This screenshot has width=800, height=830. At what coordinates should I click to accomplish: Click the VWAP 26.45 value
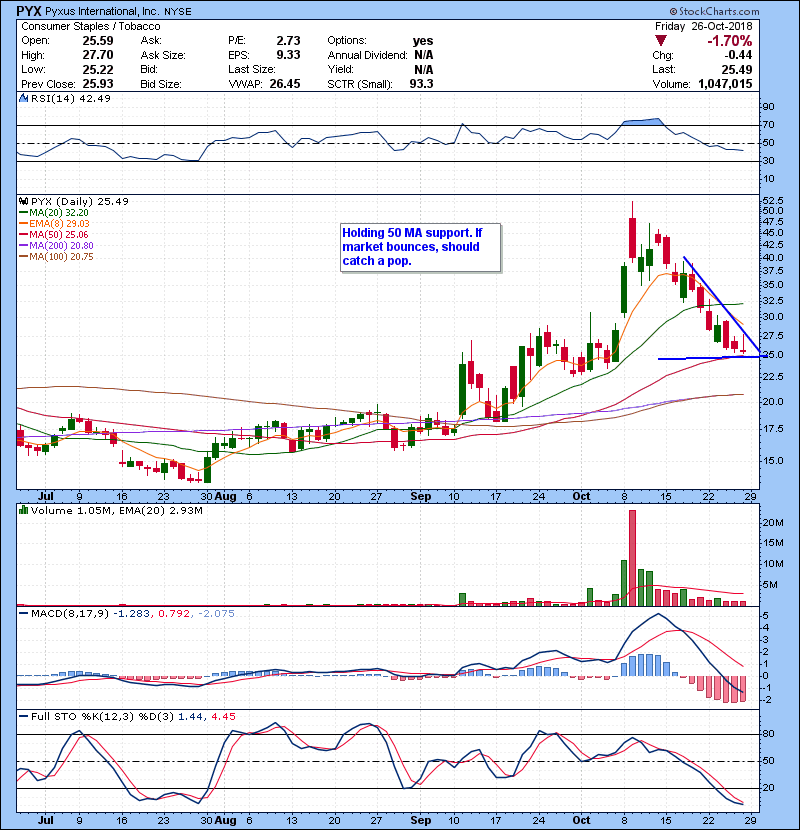click(285, 84)
